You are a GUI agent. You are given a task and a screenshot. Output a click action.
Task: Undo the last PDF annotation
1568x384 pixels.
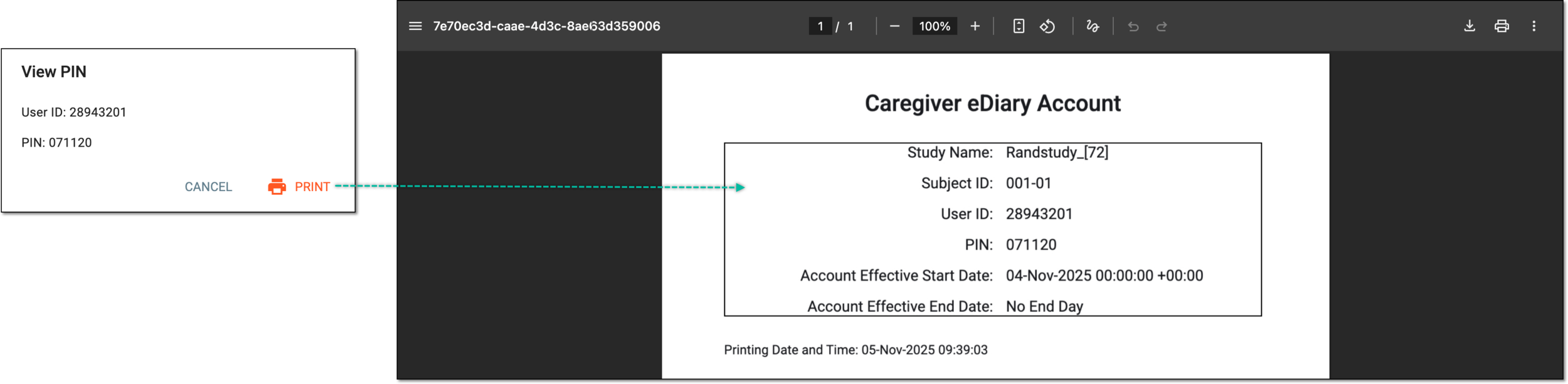[x=1133, y=26]
